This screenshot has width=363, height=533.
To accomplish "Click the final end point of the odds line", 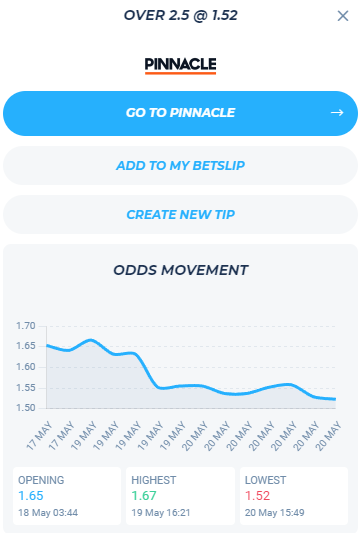I will click(x=335, y=399).
